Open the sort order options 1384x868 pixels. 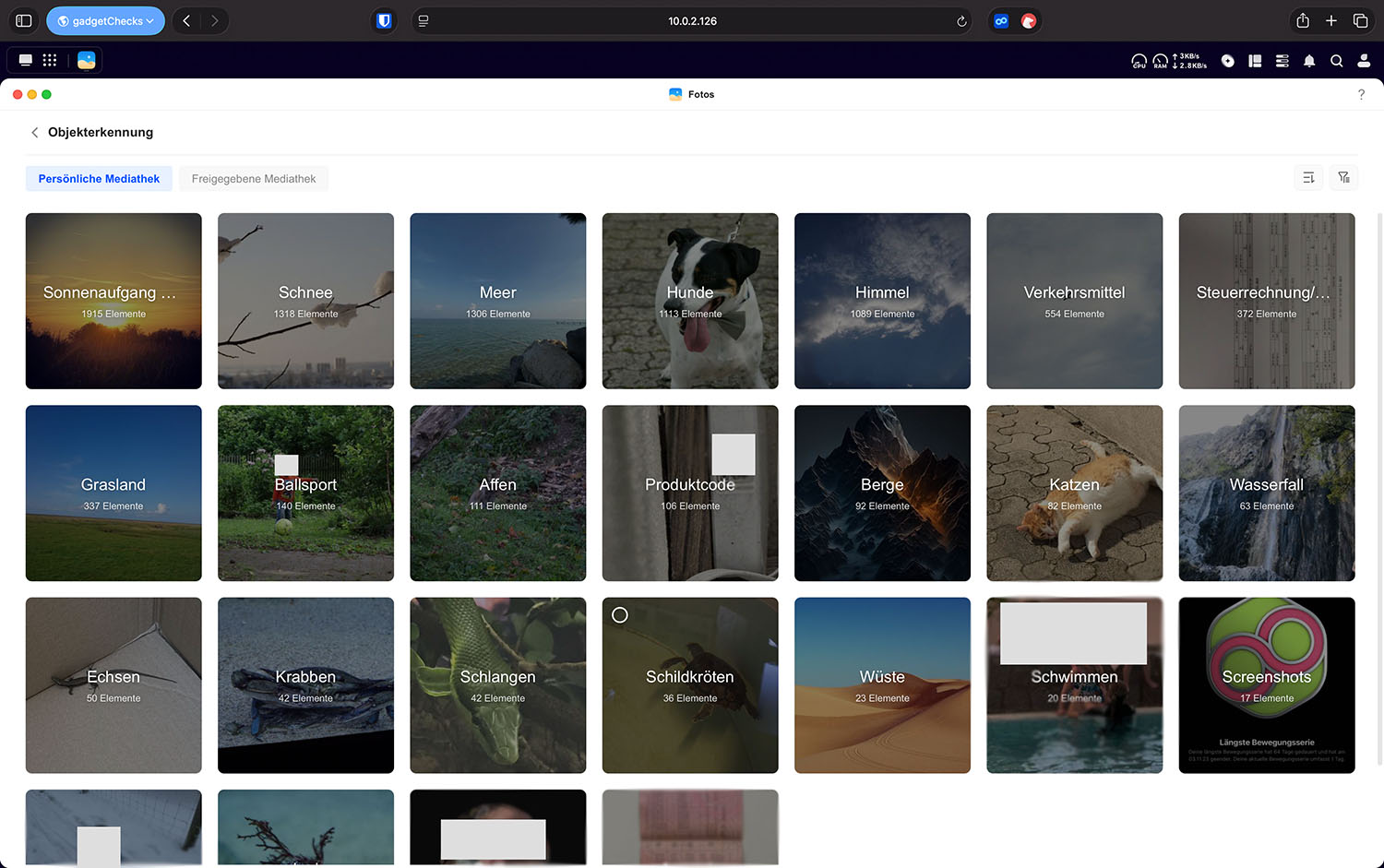click(1308, 178)
